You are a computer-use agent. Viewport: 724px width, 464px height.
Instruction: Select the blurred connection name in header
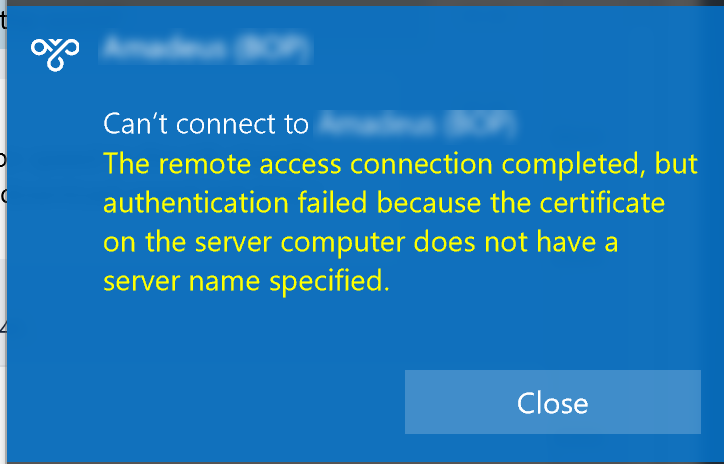[206, 48]
